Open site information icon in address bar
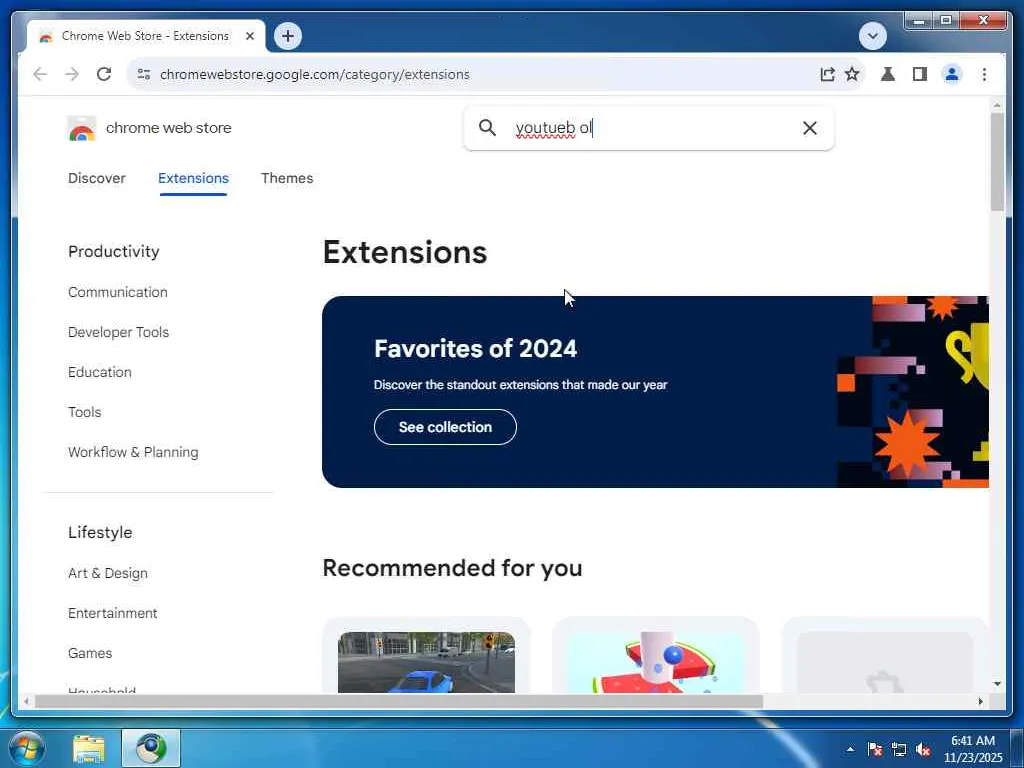 144,74
